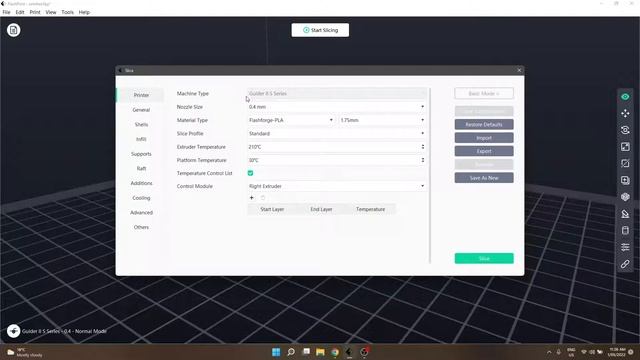Viewport: 640px width, 360px height.
Task: Select the Scale tool in right toolbar
Action: click(625, 147)
